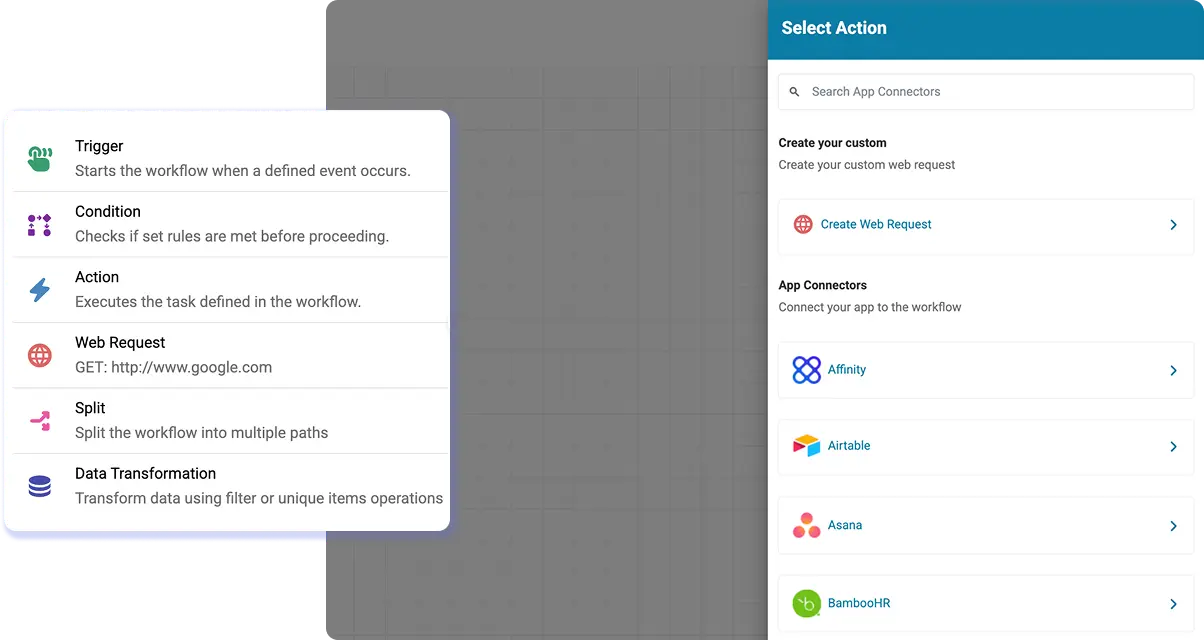1204x640 pixels.
Task: Expand the Affinity connector details
Action: click(x=1173, y=370)
